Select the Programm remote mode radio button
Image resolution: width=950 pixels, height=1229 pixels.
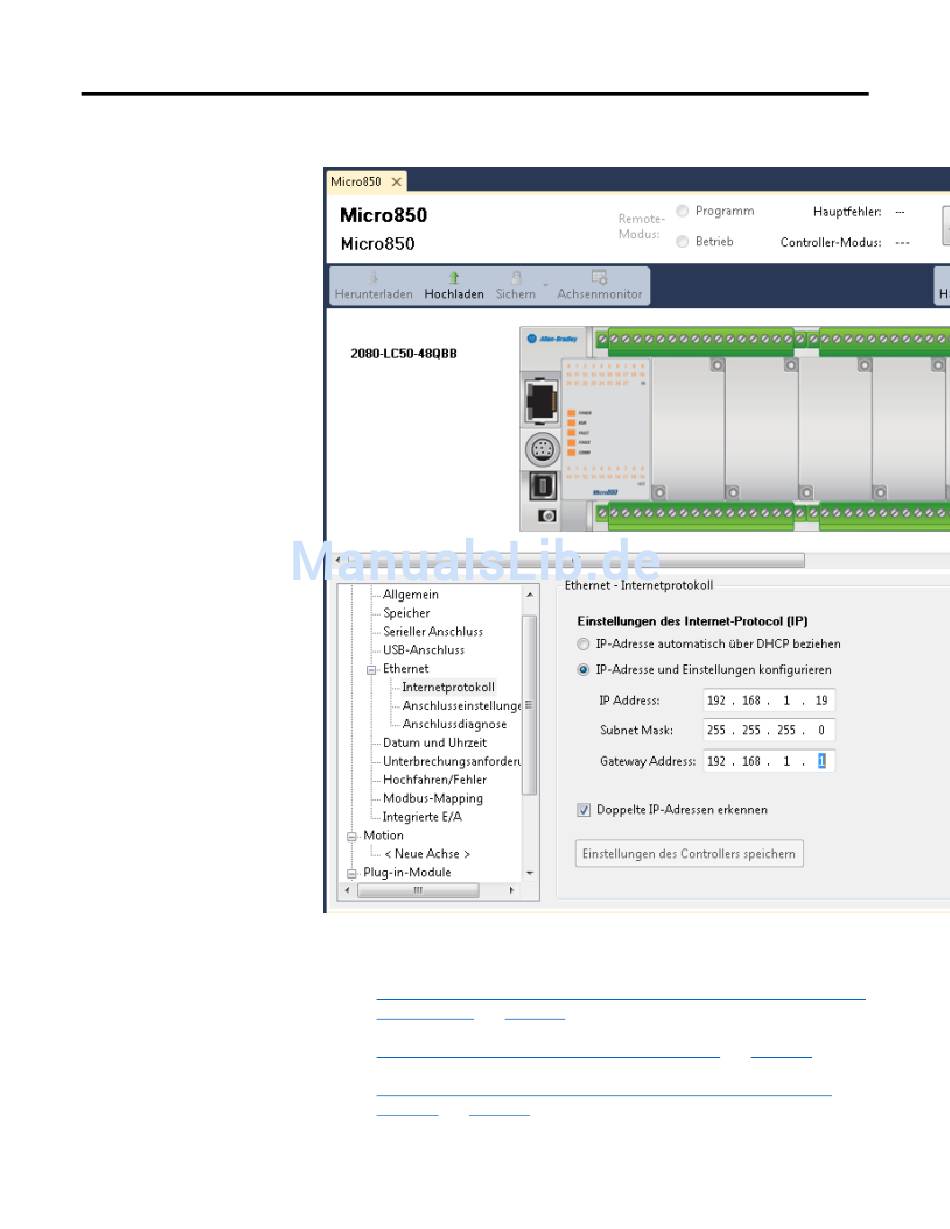click(x=683, y=211)
